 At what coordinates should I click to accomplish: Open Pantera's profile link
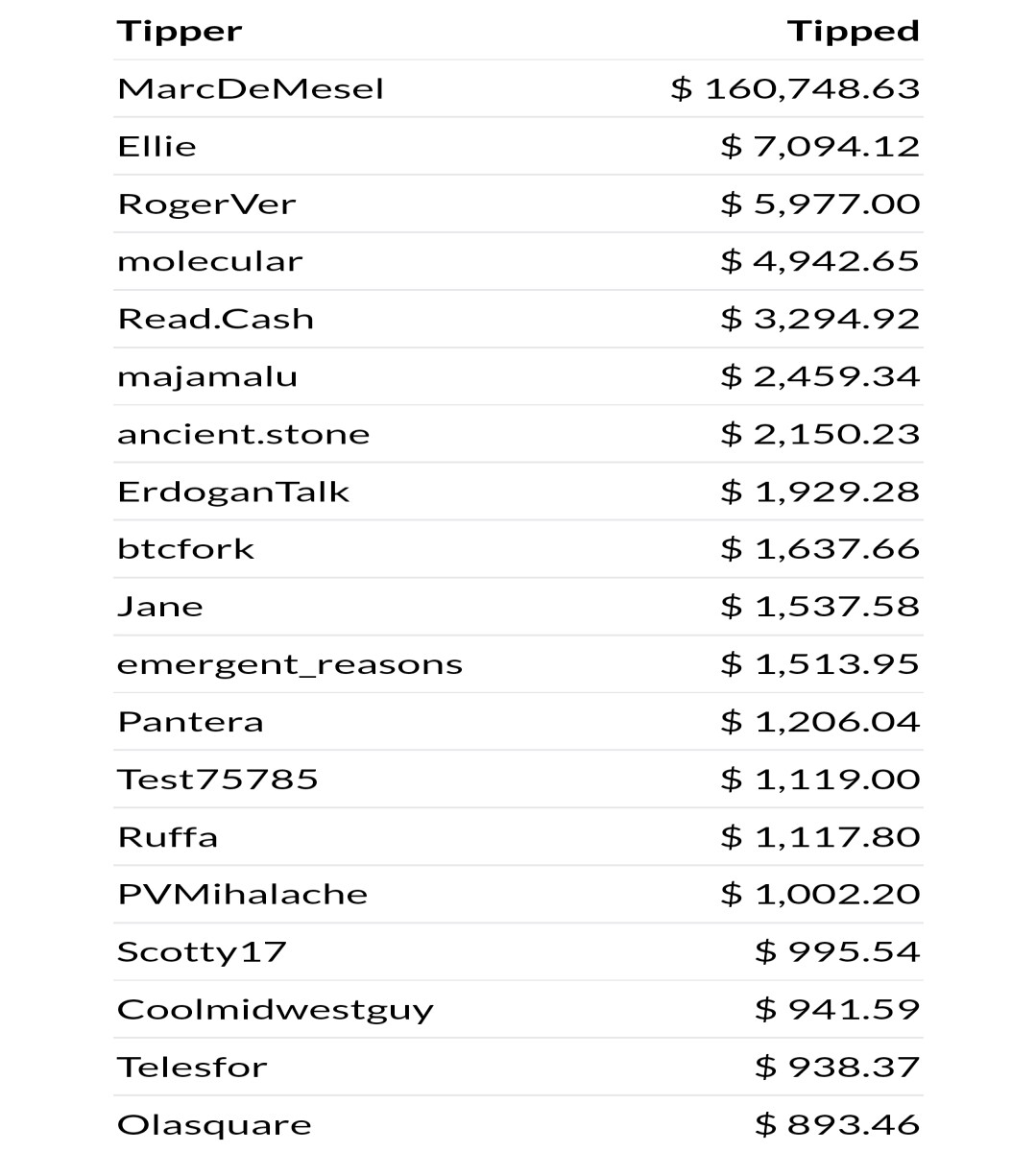pos(190,723)
